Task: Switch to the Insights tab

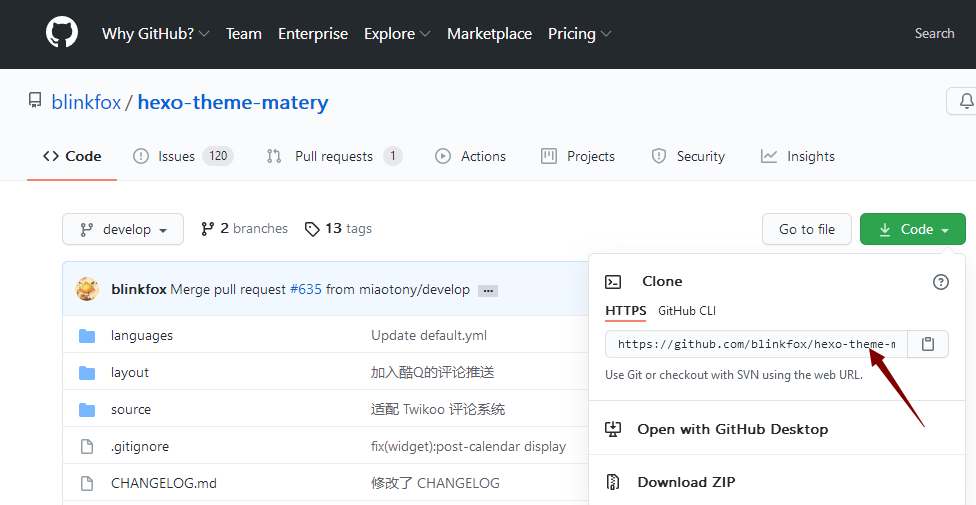Action: pyautogui.click(x=798, y=156)
